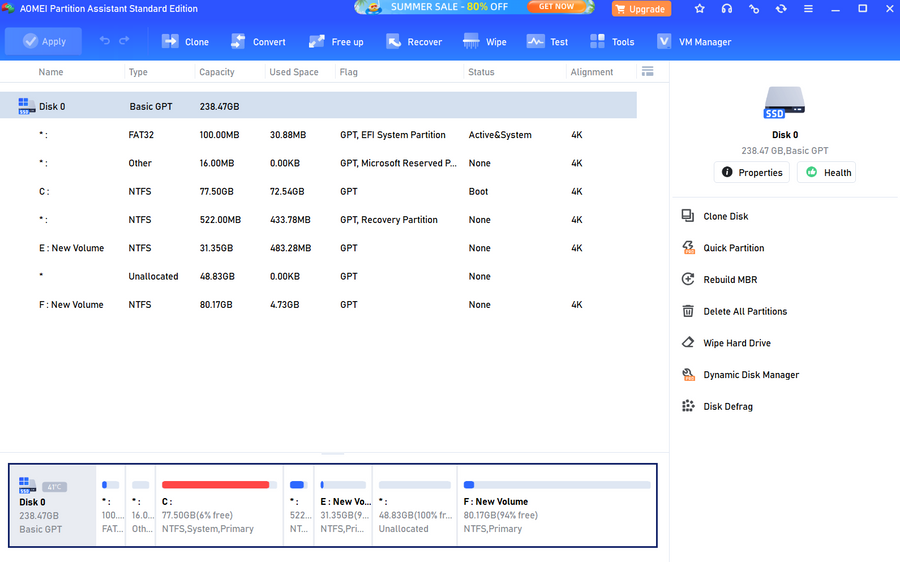Click the 80.17GB capacity cell
The image size is (900, 562).
pos(216,304)
